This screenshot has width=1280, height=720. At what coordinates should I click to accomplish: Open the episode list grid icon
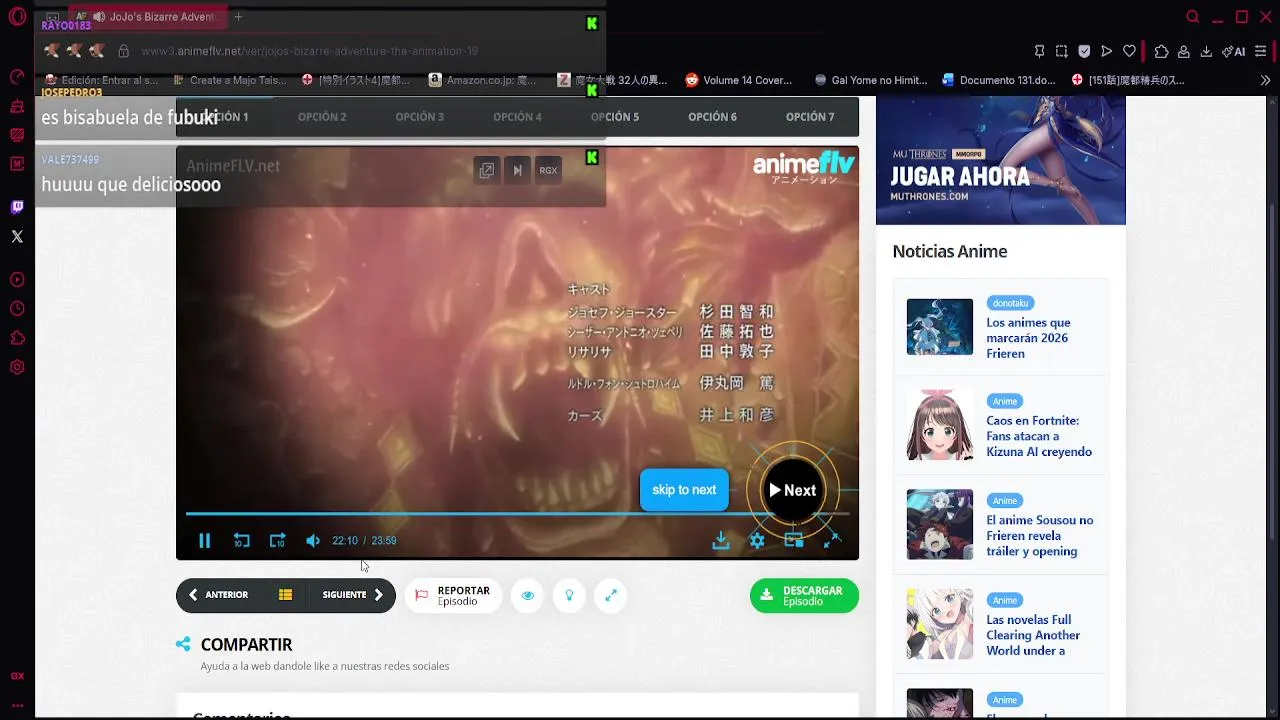pyautogui.click(x=285, y=595)
